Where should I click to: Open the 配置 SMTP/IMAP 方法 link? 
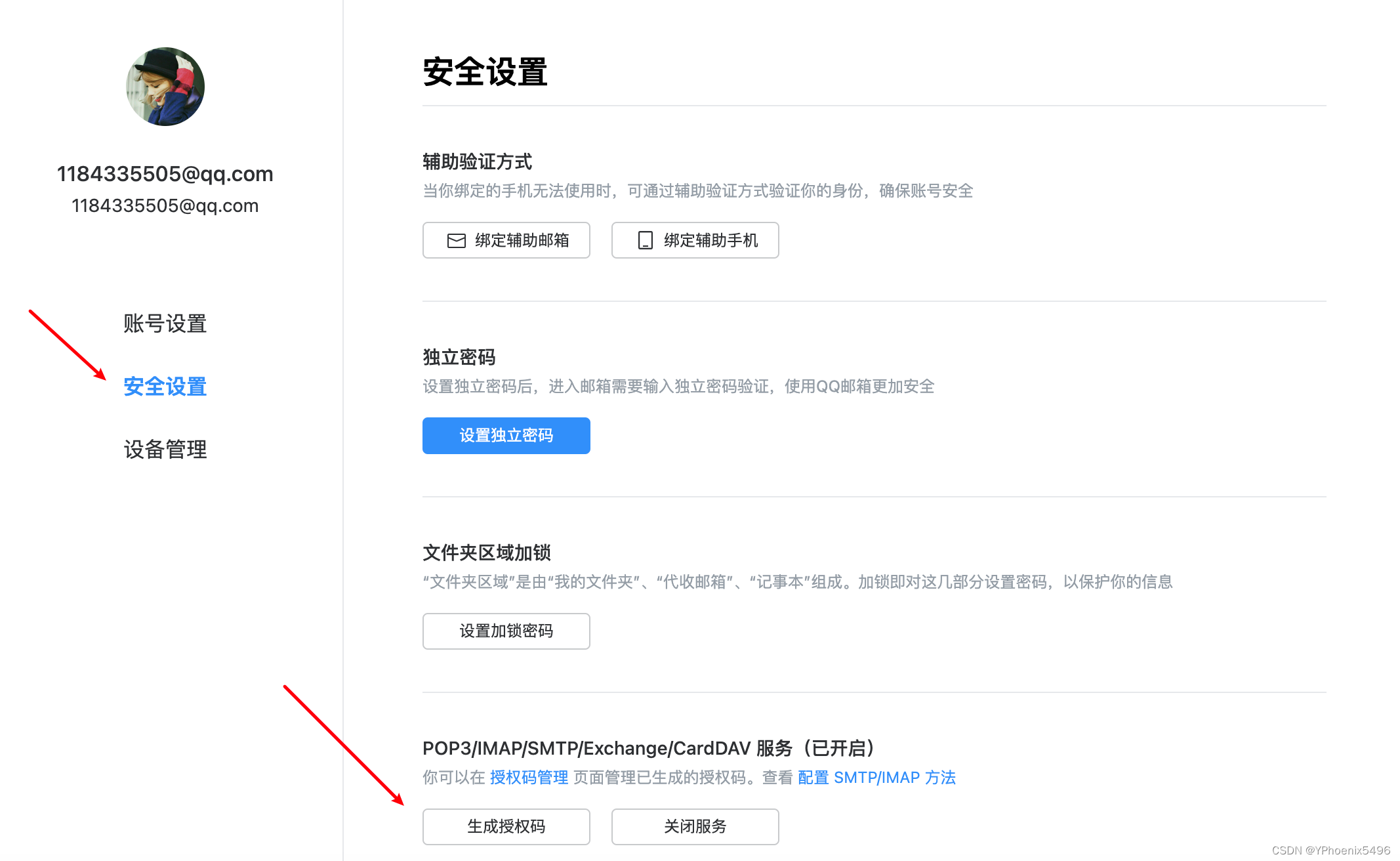click(x=876, y=778)
